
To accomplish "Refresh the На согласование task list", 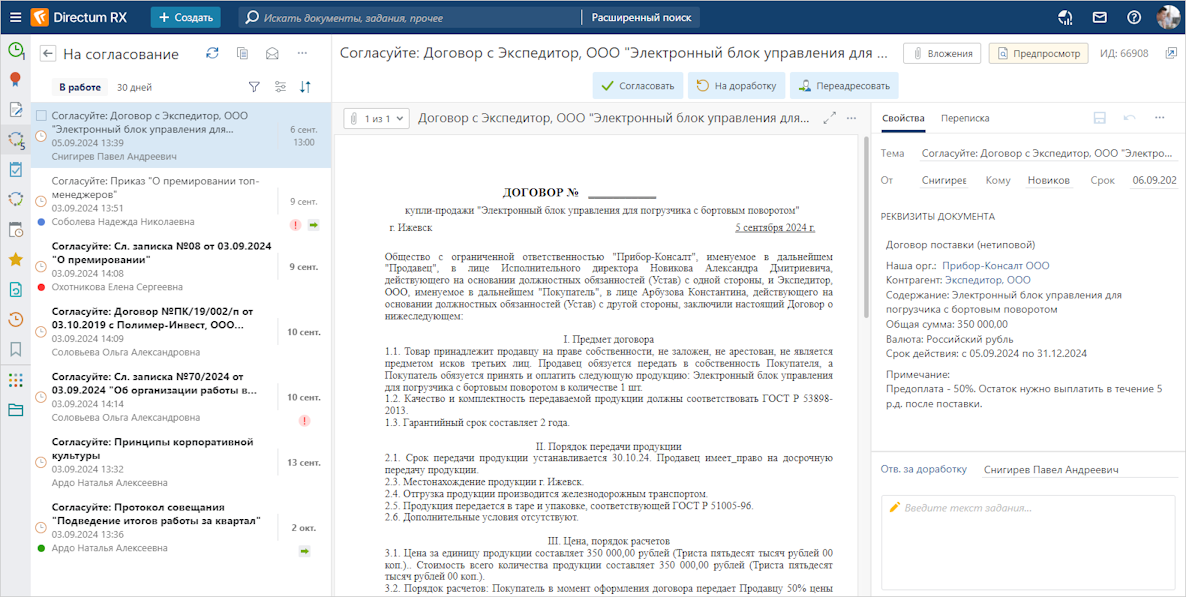I will tap(212, 54).
